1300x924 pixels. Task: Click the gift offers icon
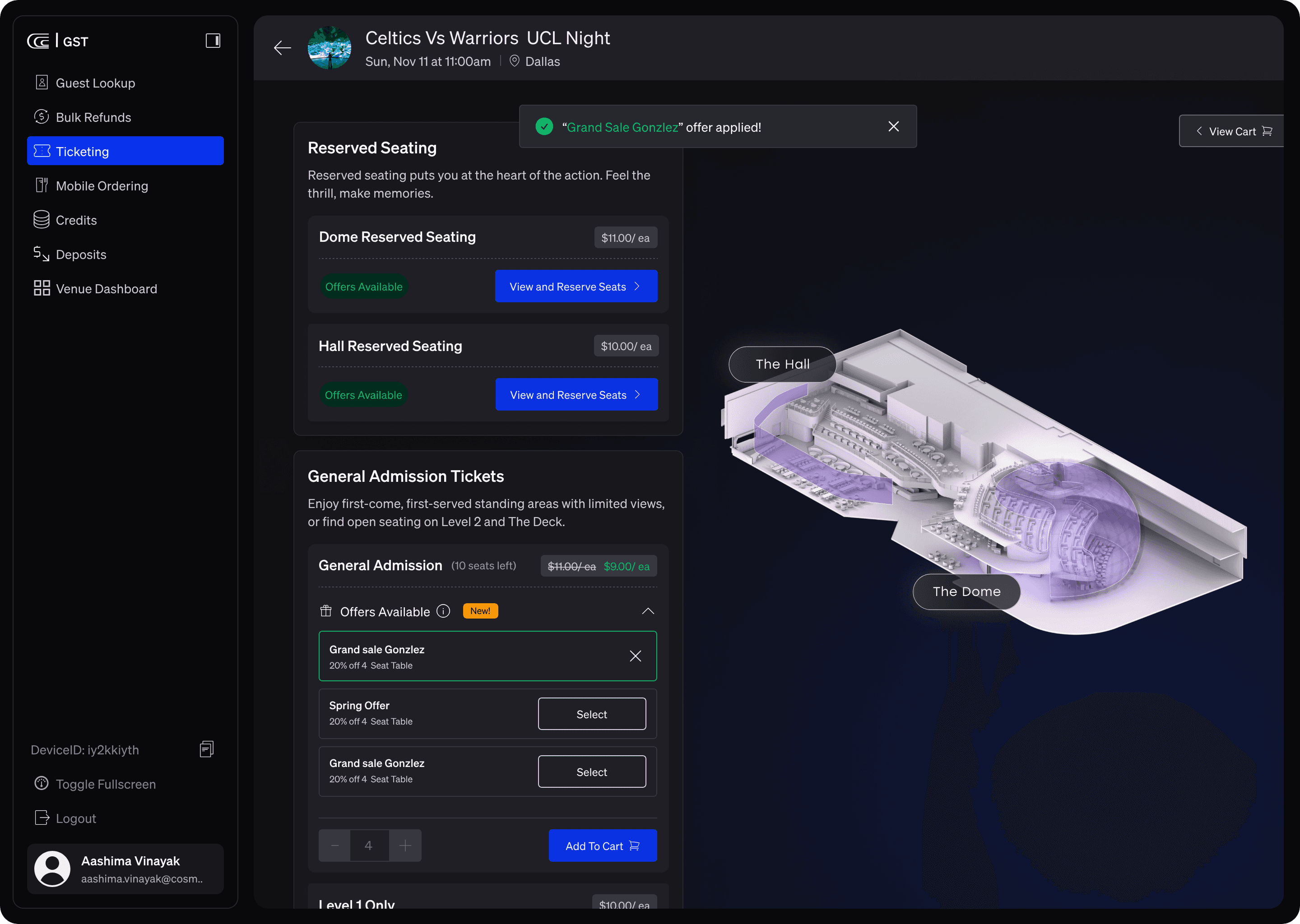(x=325, y=611)
